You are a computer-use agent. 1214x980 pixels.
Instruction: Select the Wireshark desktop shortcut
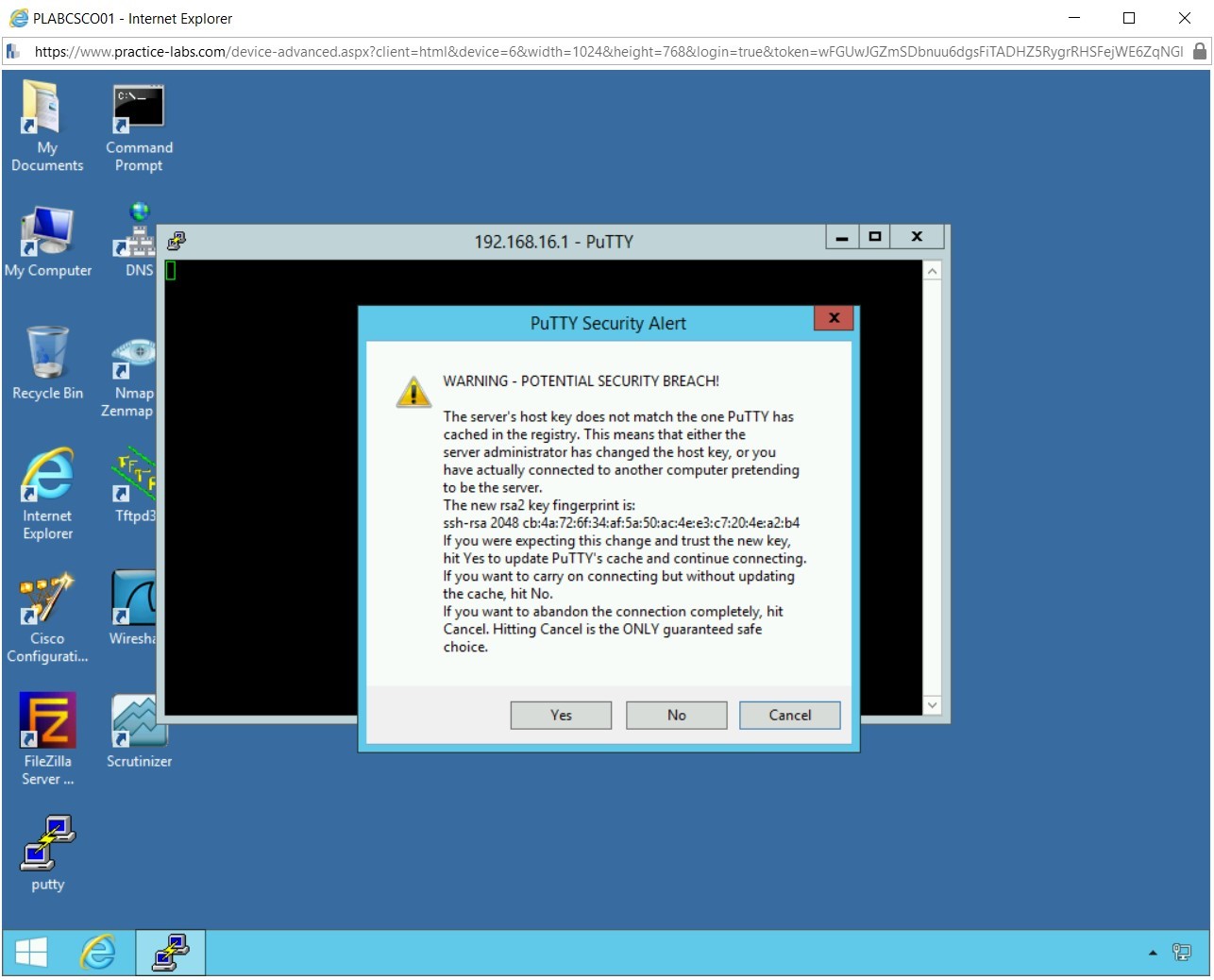point(132,609)
